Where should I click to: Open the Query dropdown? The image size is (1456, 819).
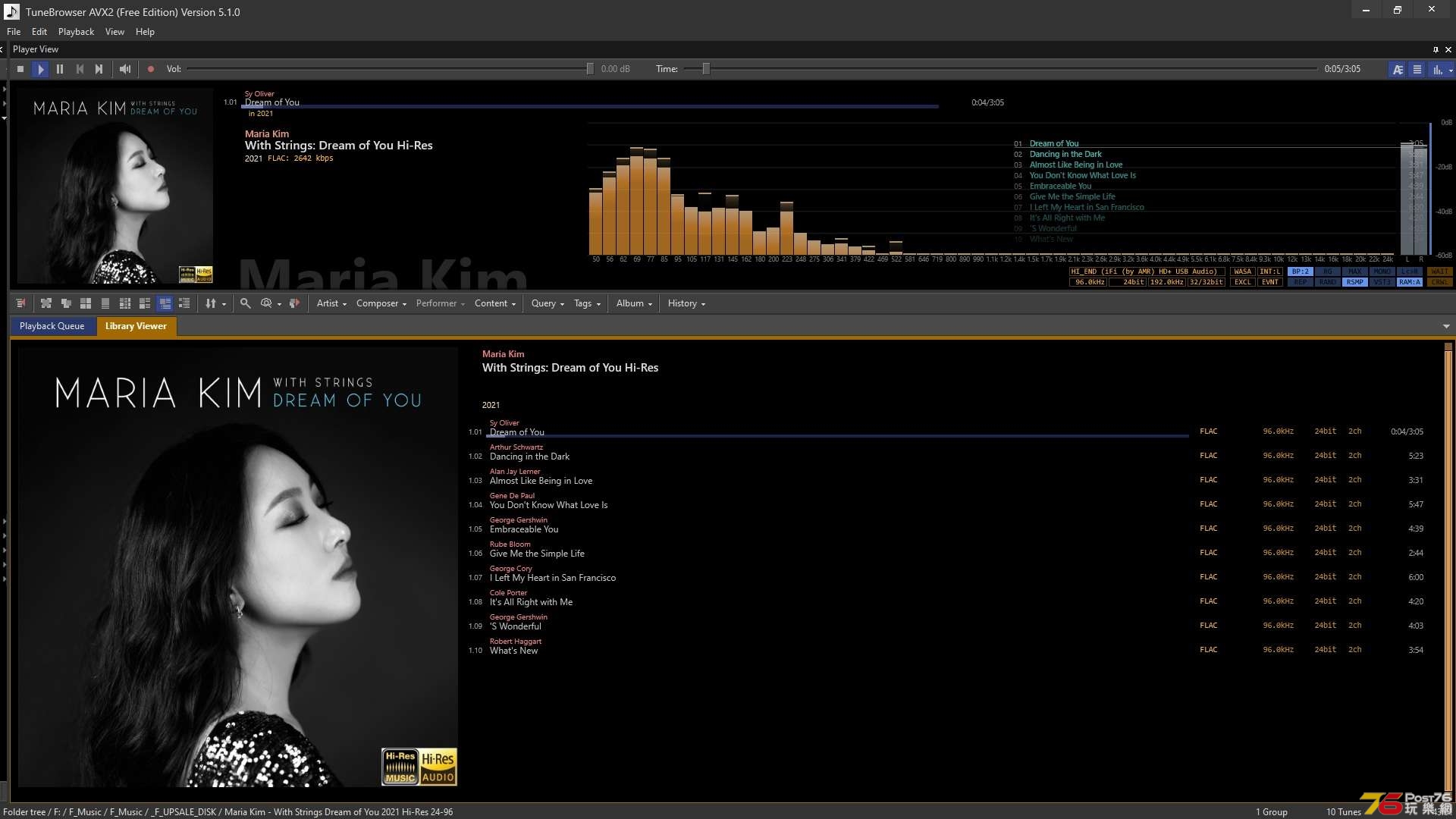tap(548, 303)
